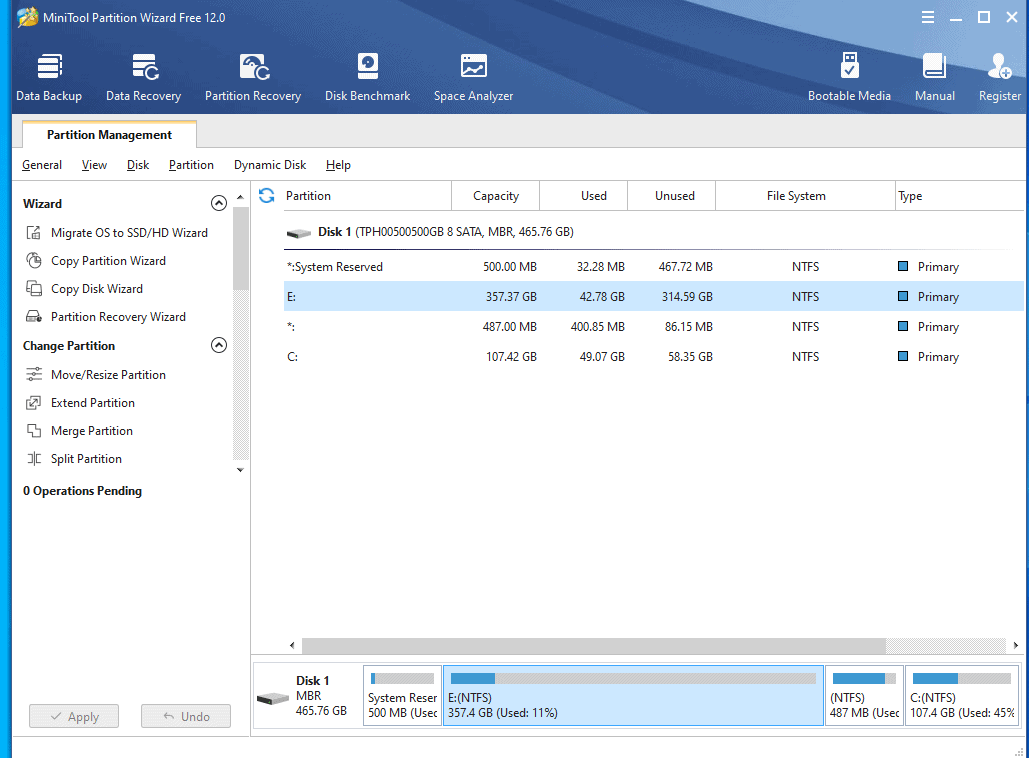The height and width of the screenshot is (758, 1029).
Task: Start Migrate OS to SSD/HD Wizard
Action: 129,233
